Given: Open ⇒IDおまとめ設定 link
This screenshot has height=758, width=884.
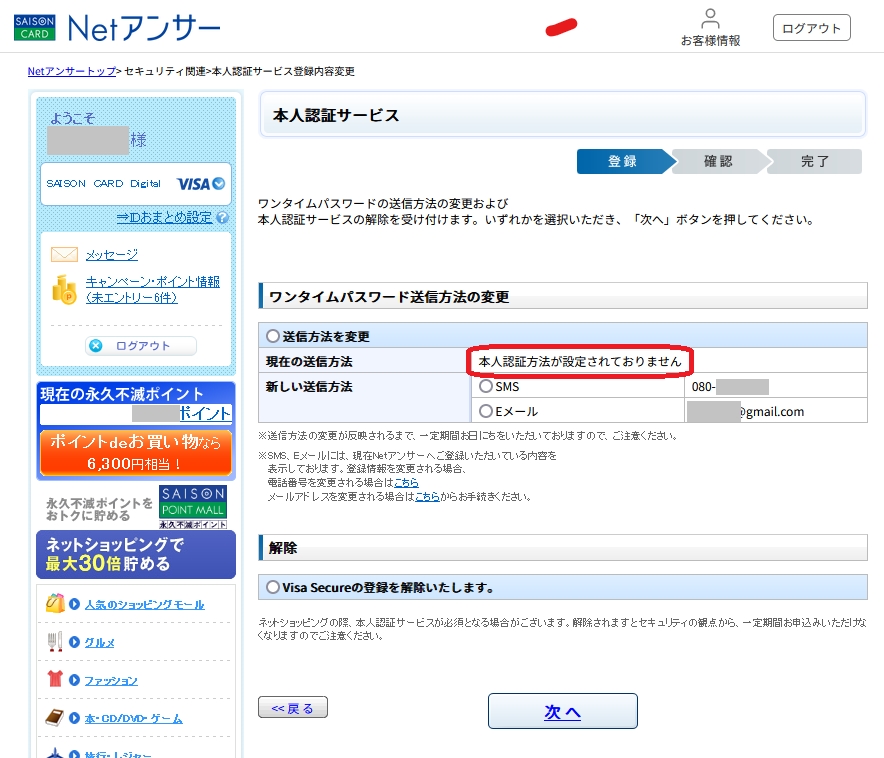Looking at the screenshot, I should [x=164, y=218].
